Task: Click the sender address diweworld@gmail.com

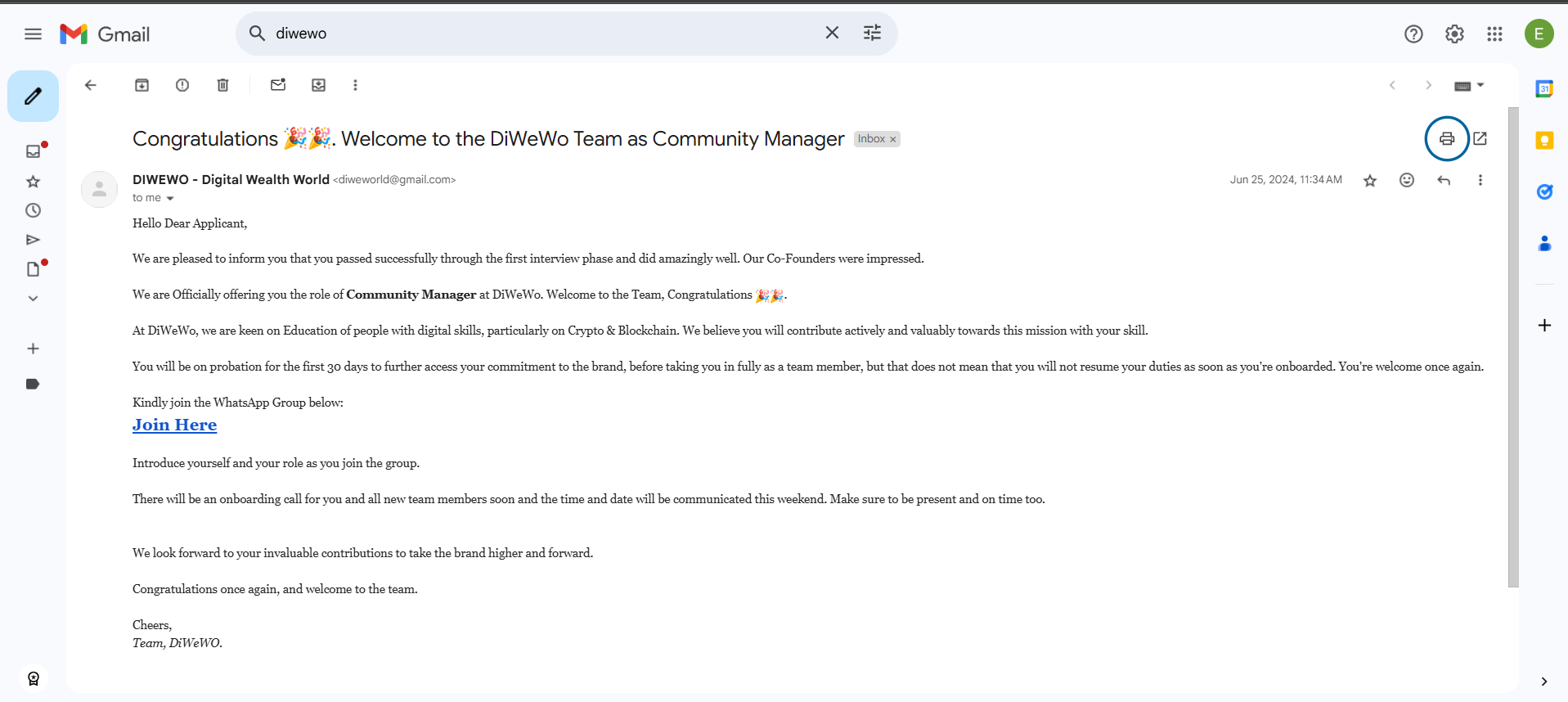Action: (394, 180)
